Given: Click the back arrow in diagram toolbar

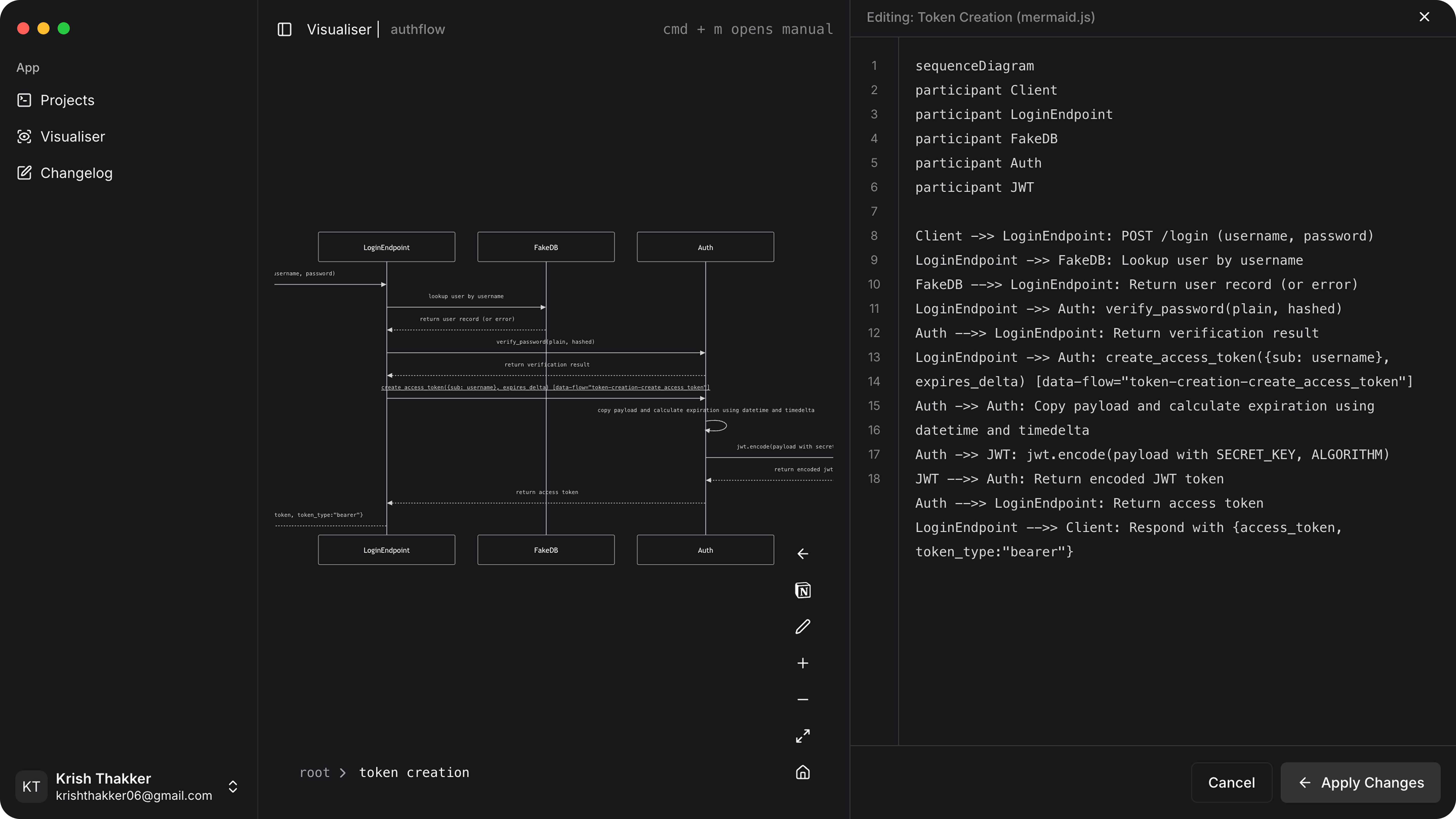Looking at the screenshot, I should [x=803, y=554].
